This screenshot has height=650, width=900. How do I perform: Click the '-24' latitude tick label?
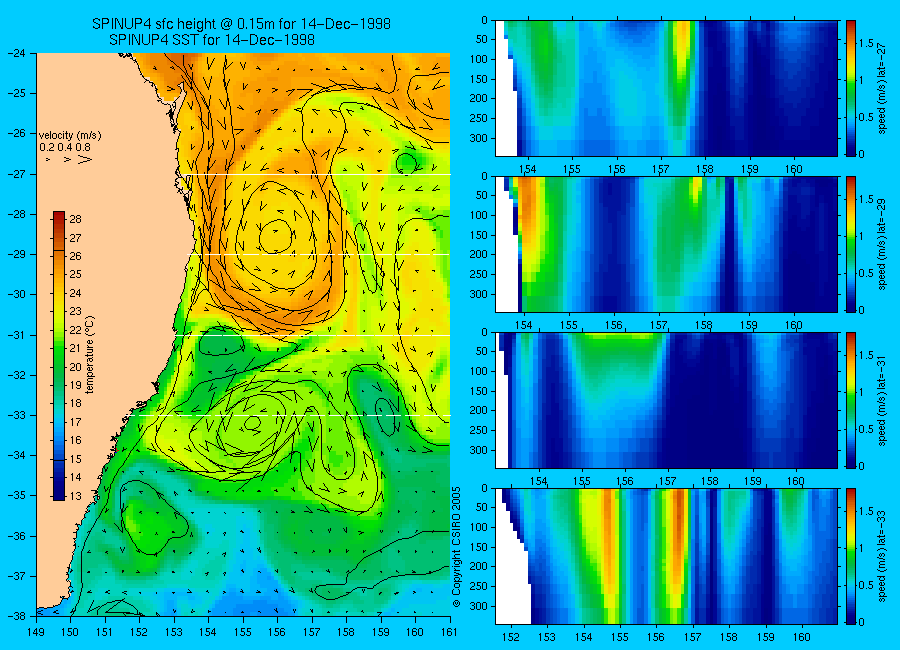17,53
